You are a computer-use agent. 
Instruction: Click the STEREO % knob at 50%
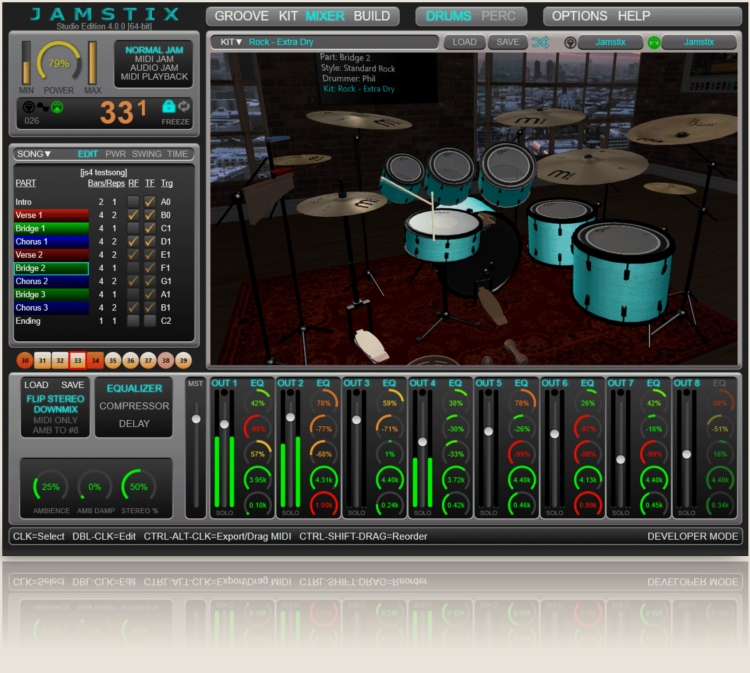139,487
